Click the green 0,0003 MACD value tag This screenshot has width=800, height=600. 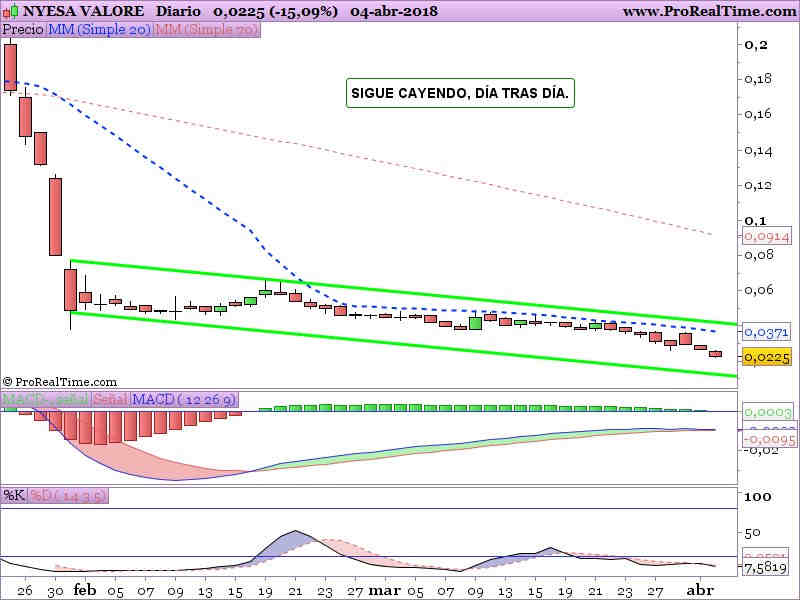pos(766,412)
